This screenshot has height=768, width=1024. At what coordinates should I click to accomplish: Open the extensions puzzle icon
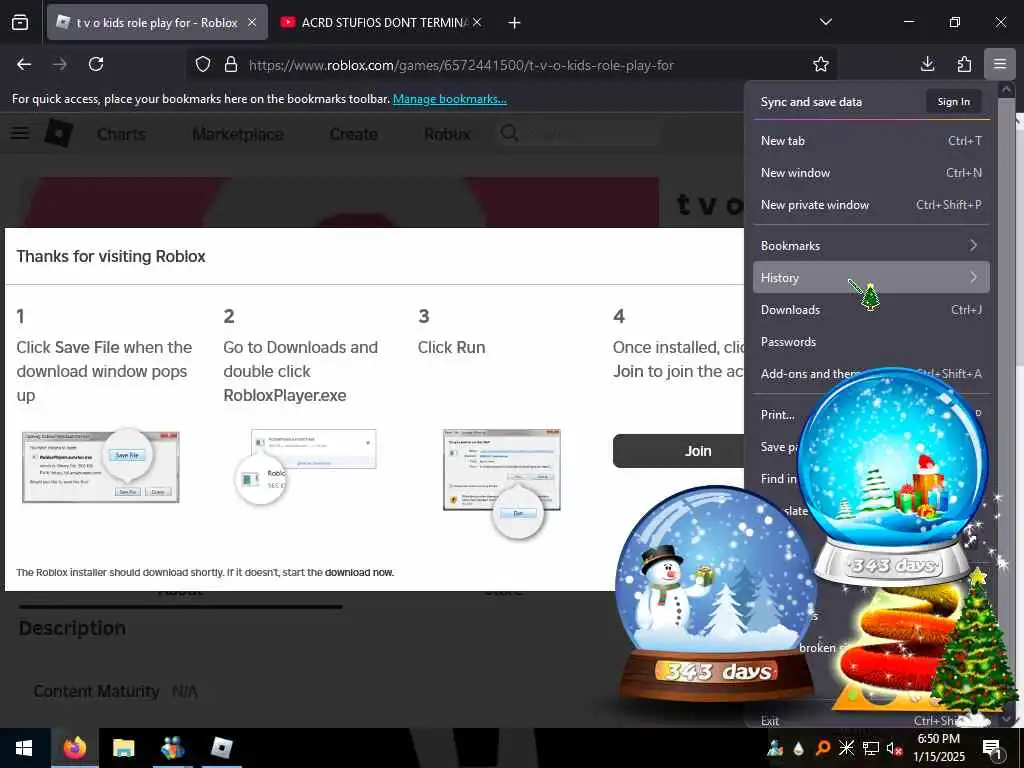point(964,64)
